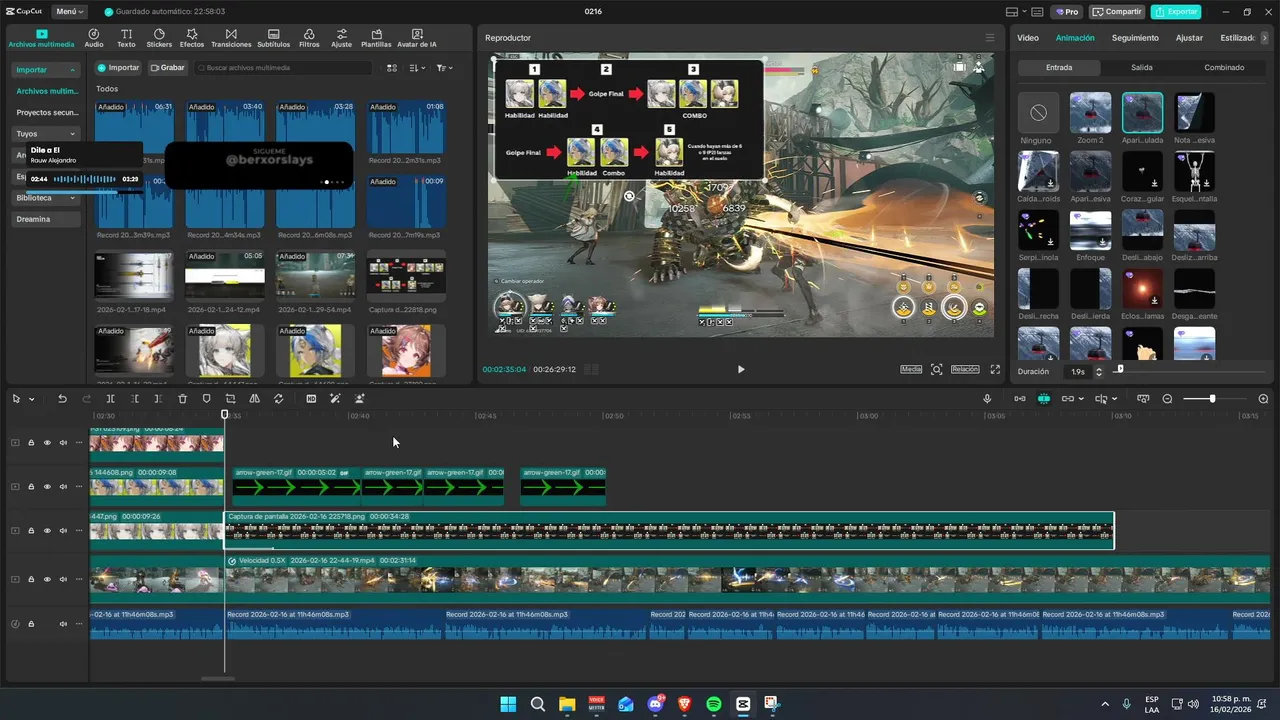Click the undo arrow in timeline toolbar
This screenshot has height=720, width=1280.
coord(62,399)
